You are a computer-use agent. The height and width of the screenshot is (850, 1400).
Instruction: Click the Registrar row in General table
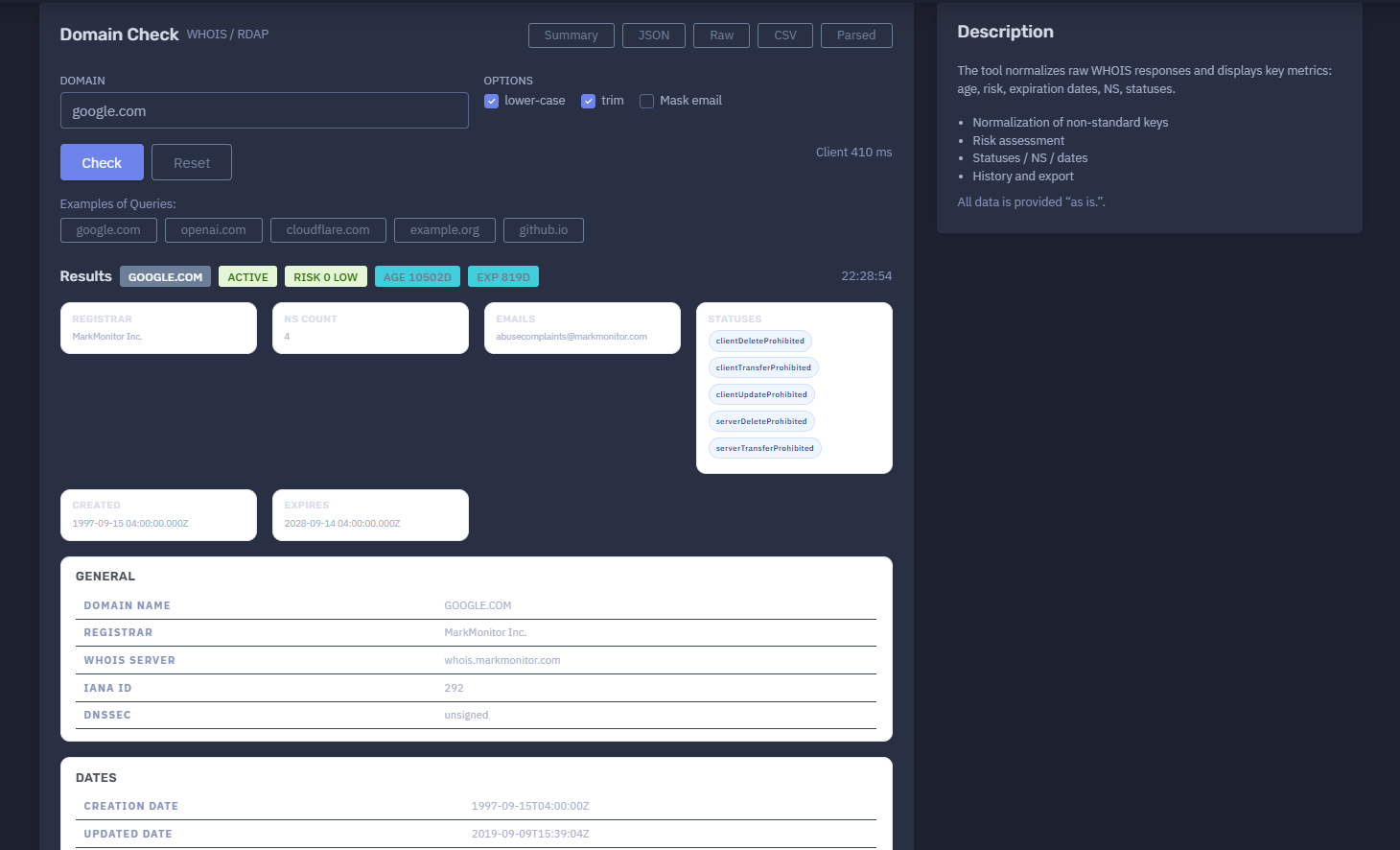(x=476, y=633)
